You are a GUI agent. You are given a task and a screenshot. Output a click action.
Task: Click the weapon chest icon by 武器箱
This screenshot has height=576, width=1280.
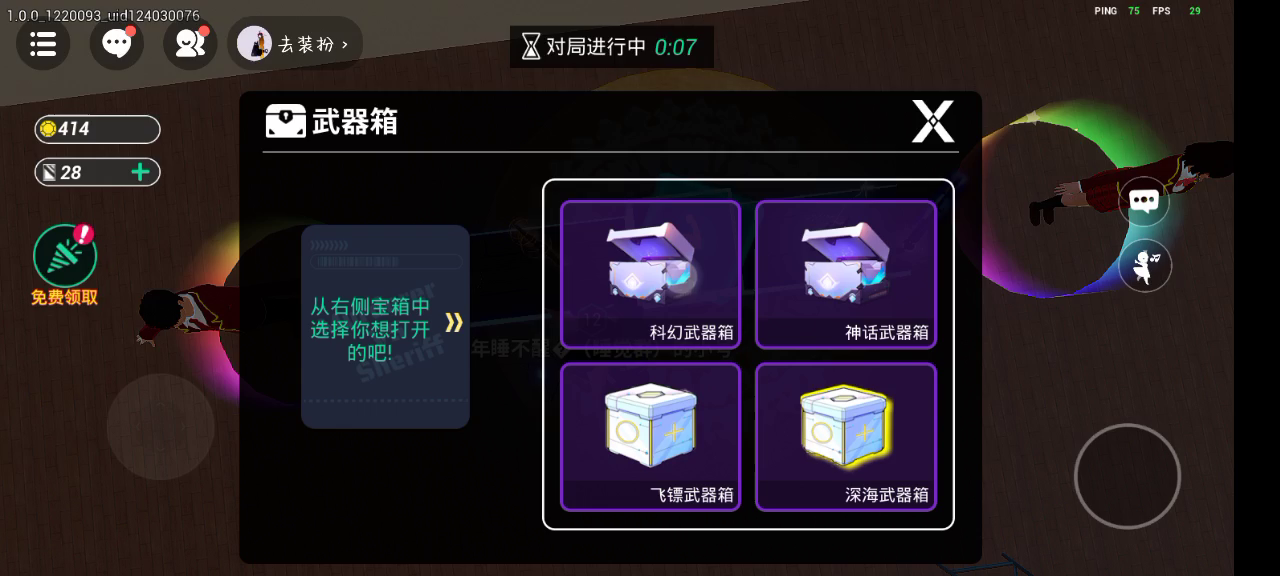(286, 121)
